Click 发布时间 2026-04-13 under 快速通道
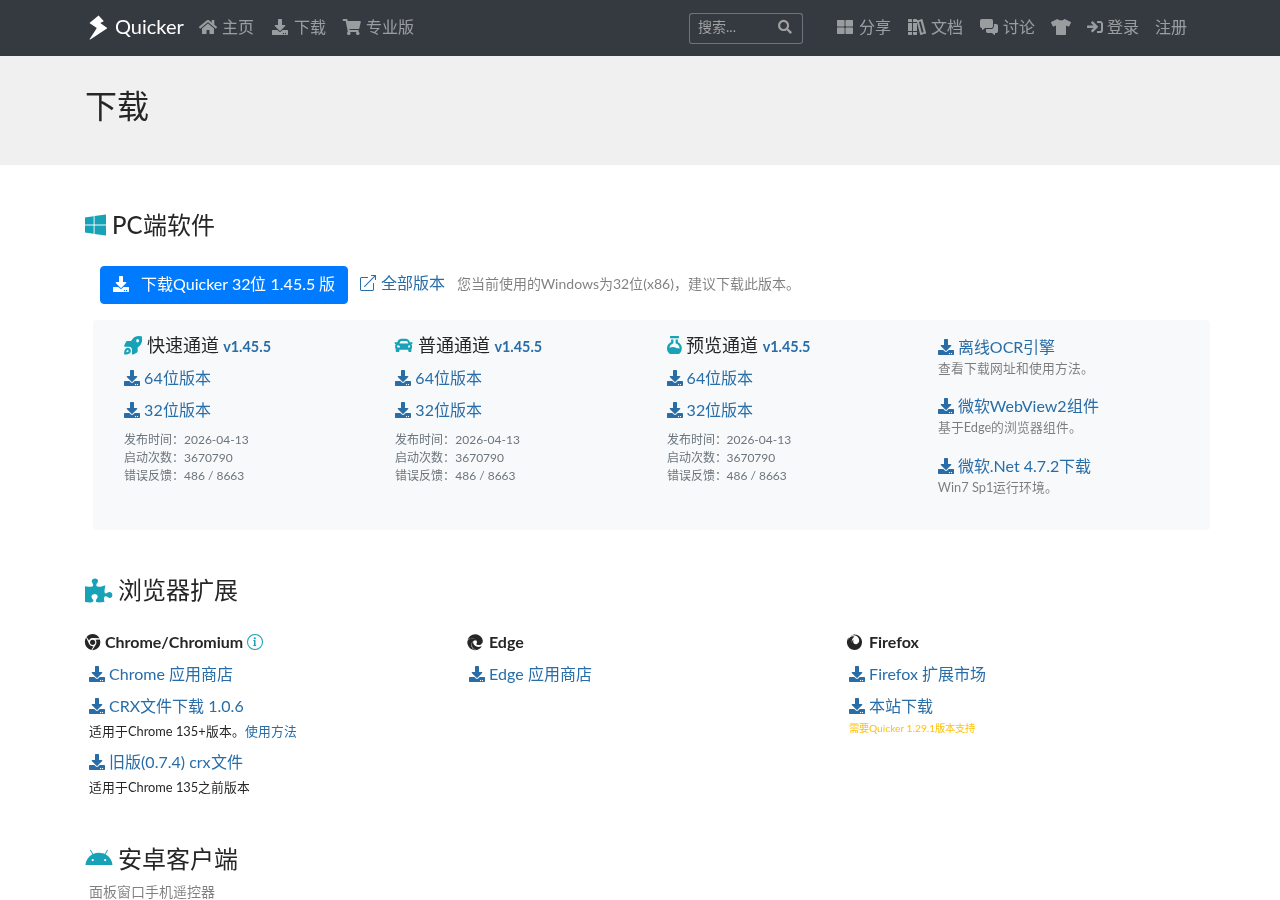This screenshot has width=1280, height=900. point(186,440)
